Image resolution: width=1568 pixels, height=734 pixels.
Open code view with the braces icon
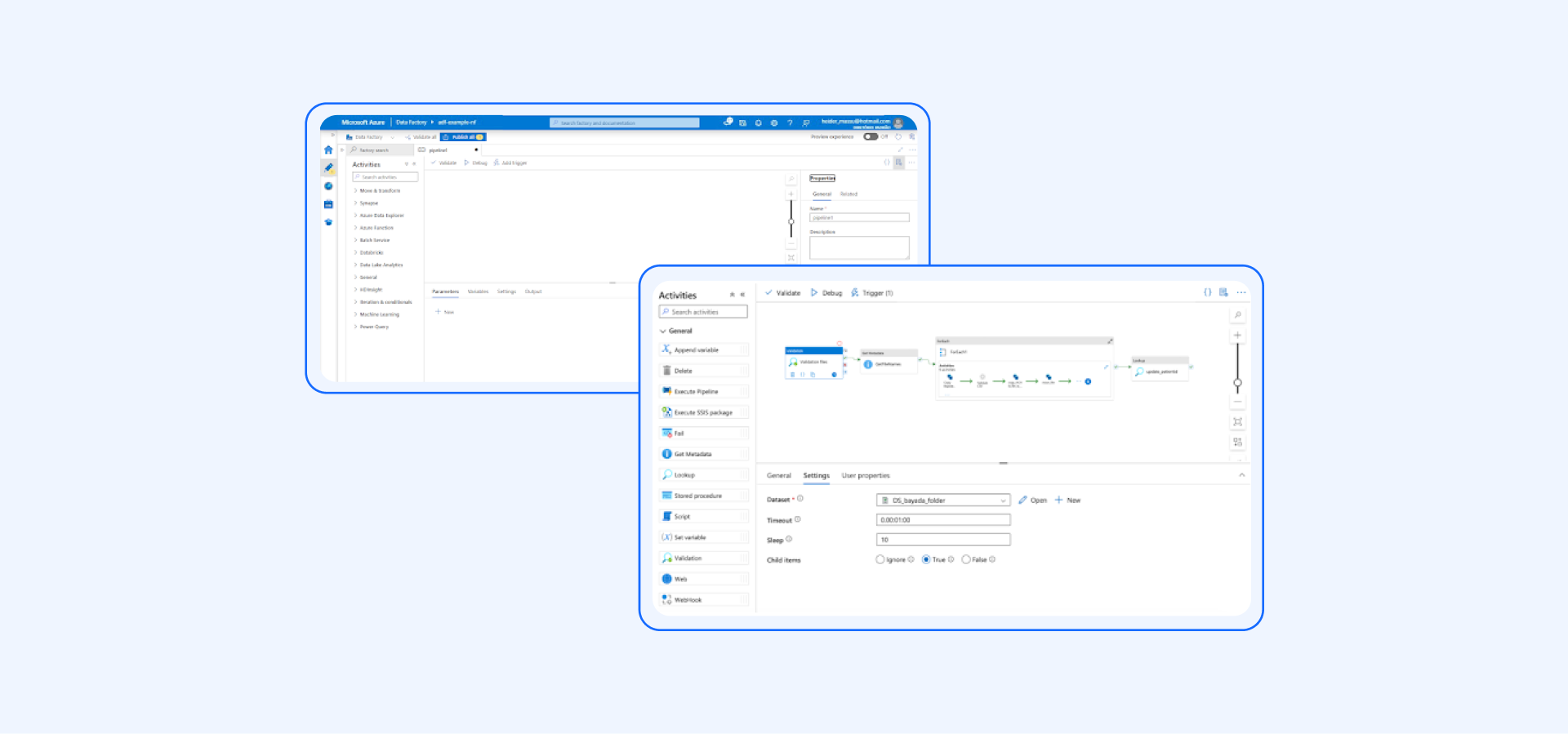pos(1207,292)
